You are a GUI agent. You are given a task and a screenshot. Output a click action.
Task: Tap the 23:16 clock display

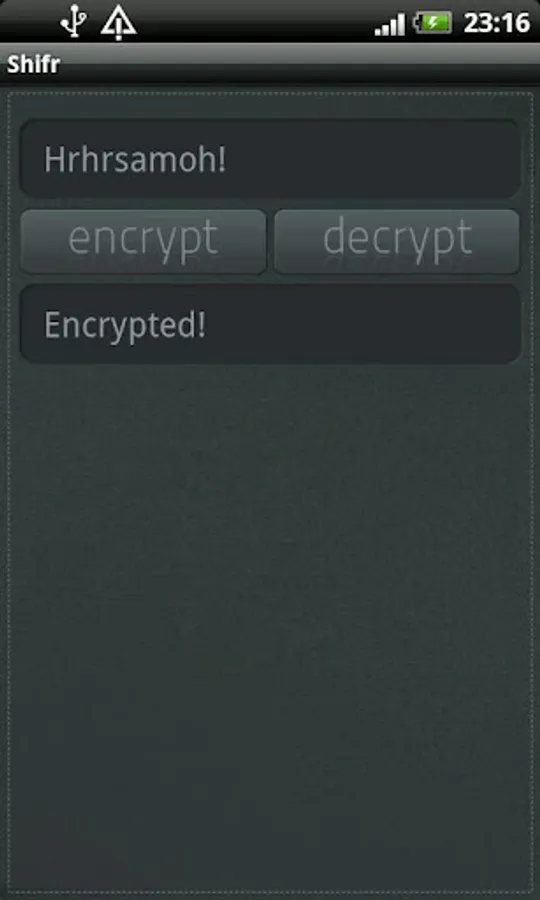pyautogui.click(x=496, y=23)
